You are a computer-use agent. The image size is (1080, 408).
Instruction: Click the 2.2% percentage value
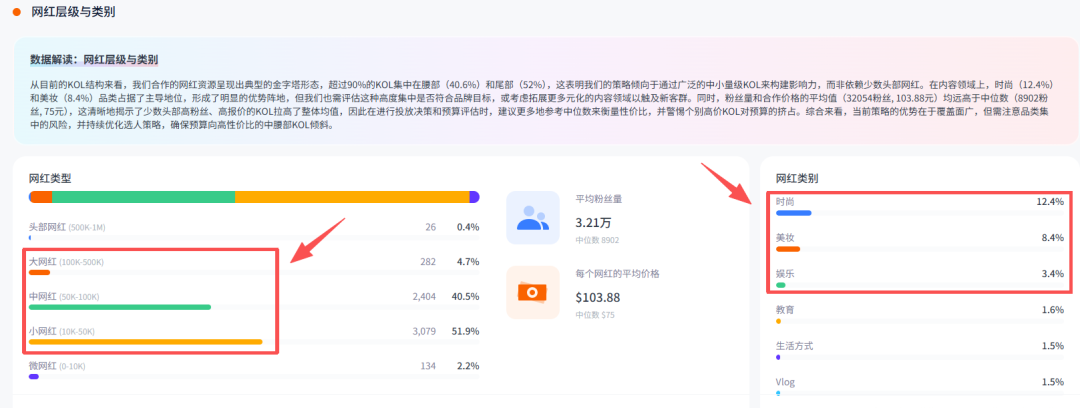468,366
